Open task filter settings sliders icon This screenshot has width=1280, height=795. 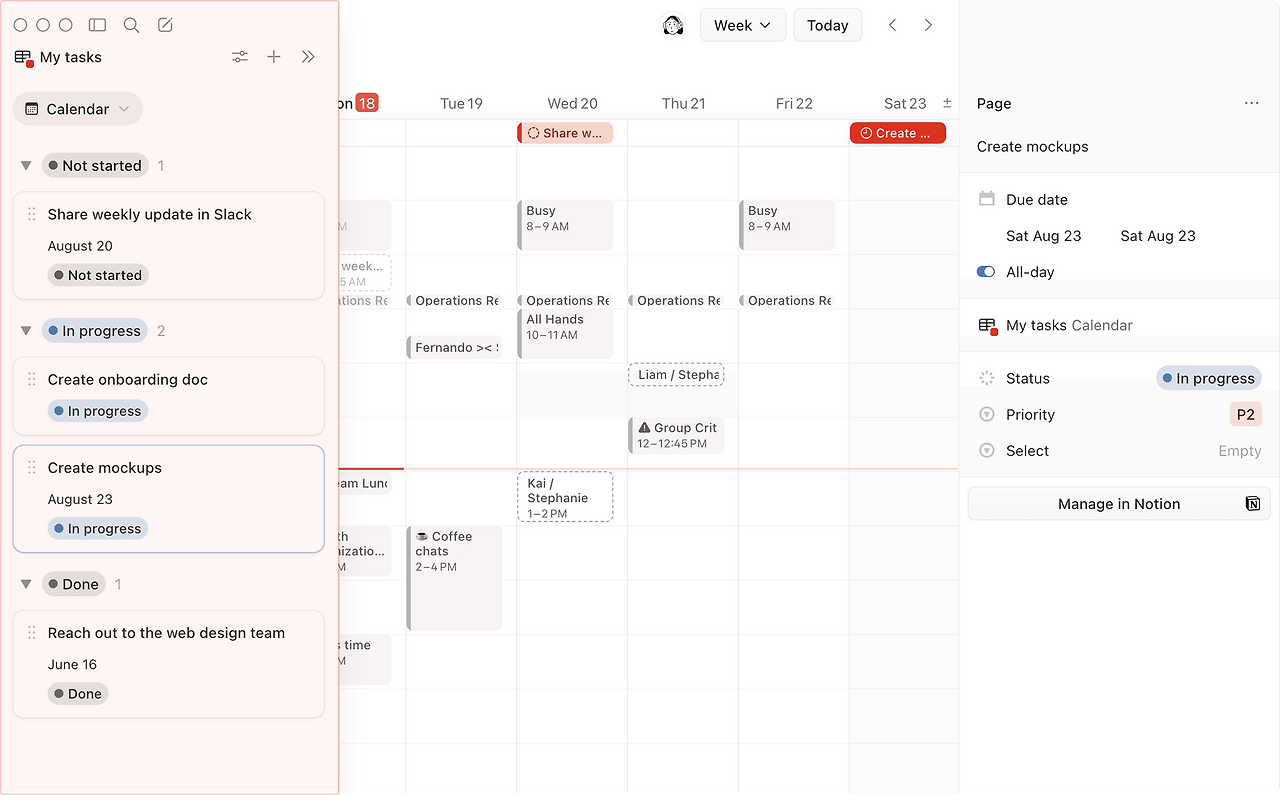coord(240,57)
